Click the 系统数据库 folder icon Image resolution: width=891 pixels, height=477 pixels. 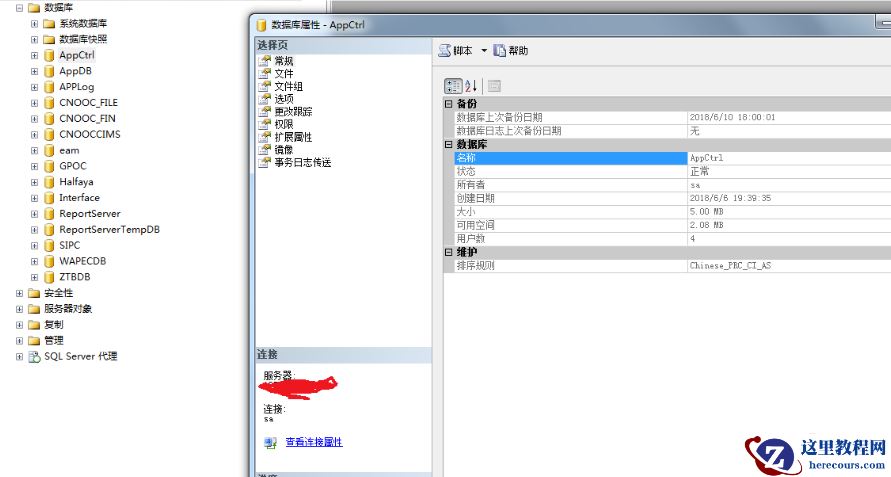pyautogui.click(x=49, y=24)
